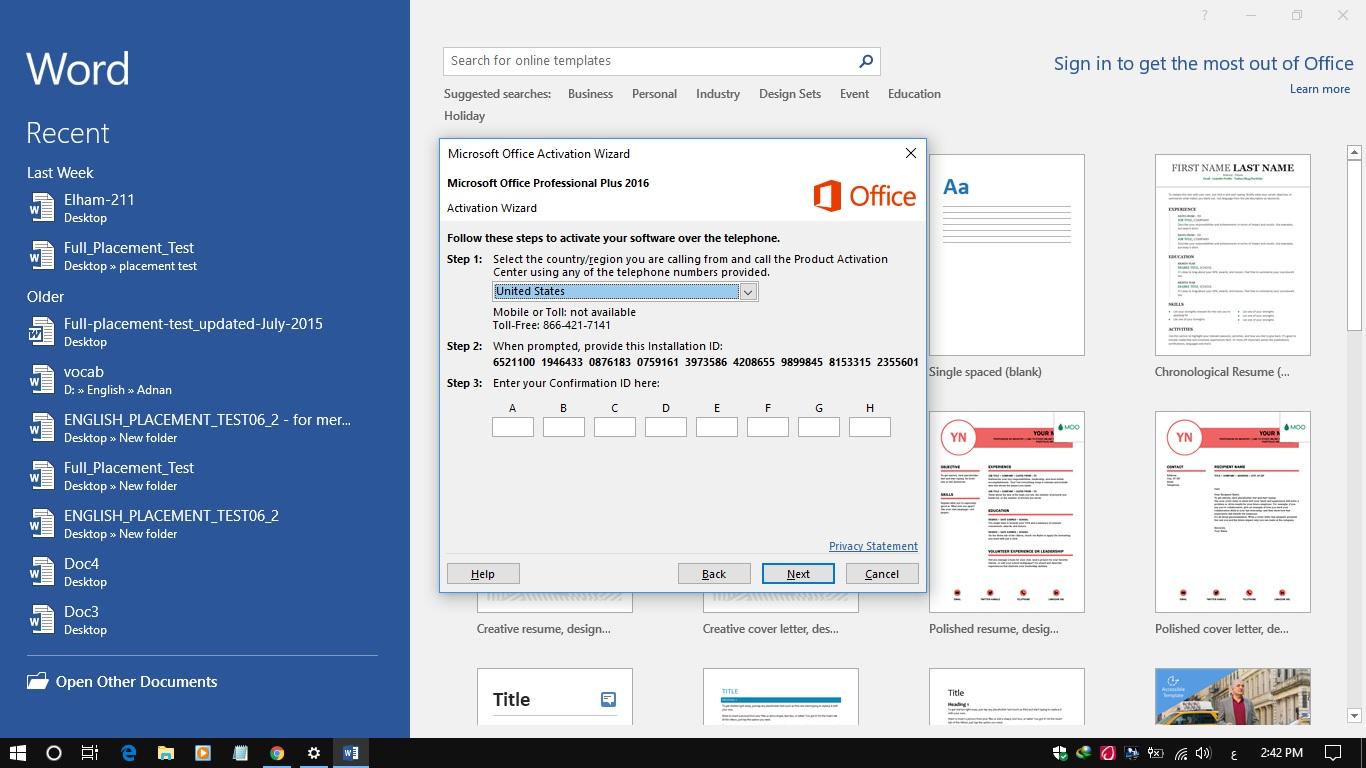Click Confirmation ID field G

point(819,427)
